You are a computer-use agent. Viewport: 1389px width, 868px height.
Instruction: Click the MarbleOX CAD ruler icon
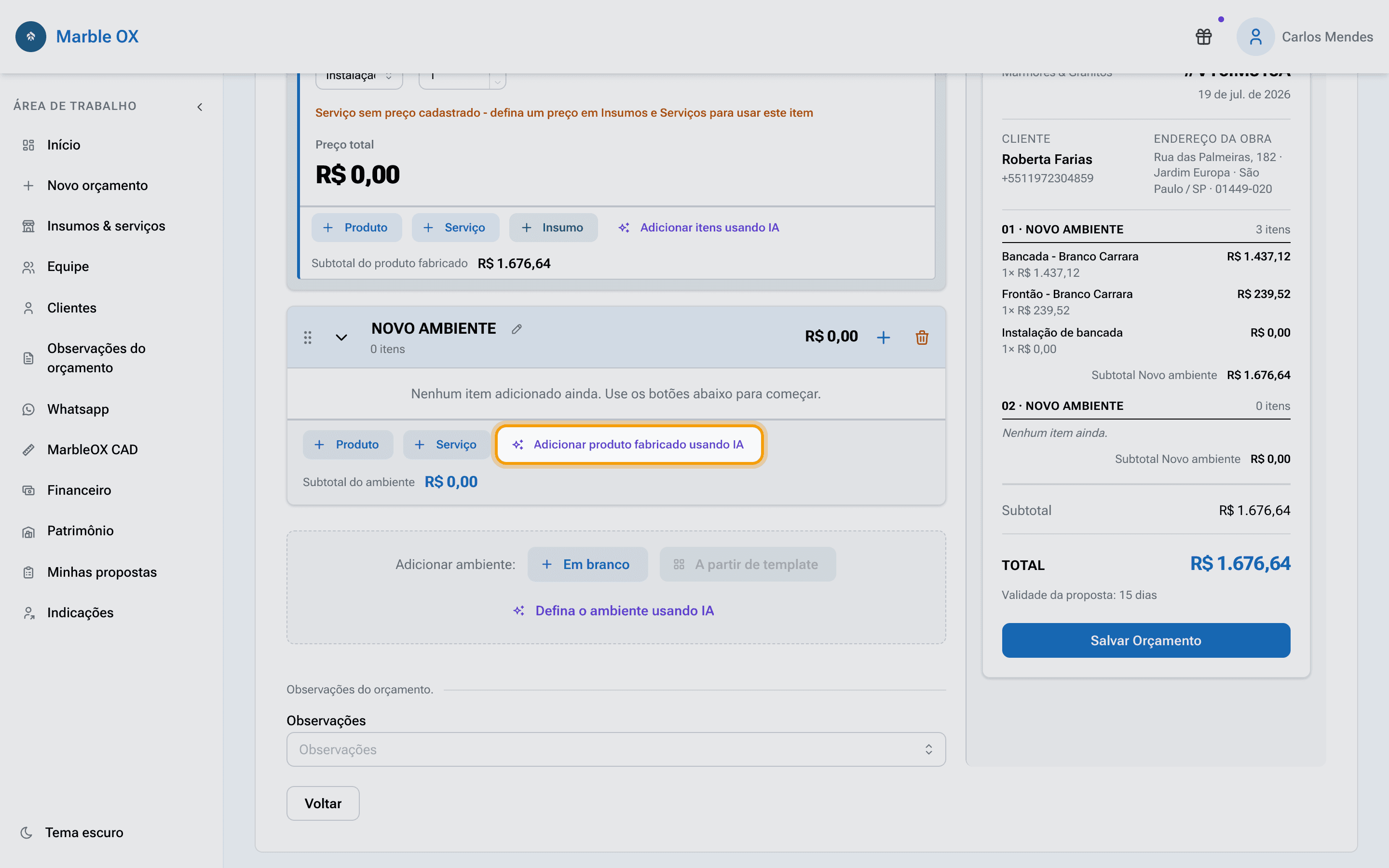click(28, 450)
